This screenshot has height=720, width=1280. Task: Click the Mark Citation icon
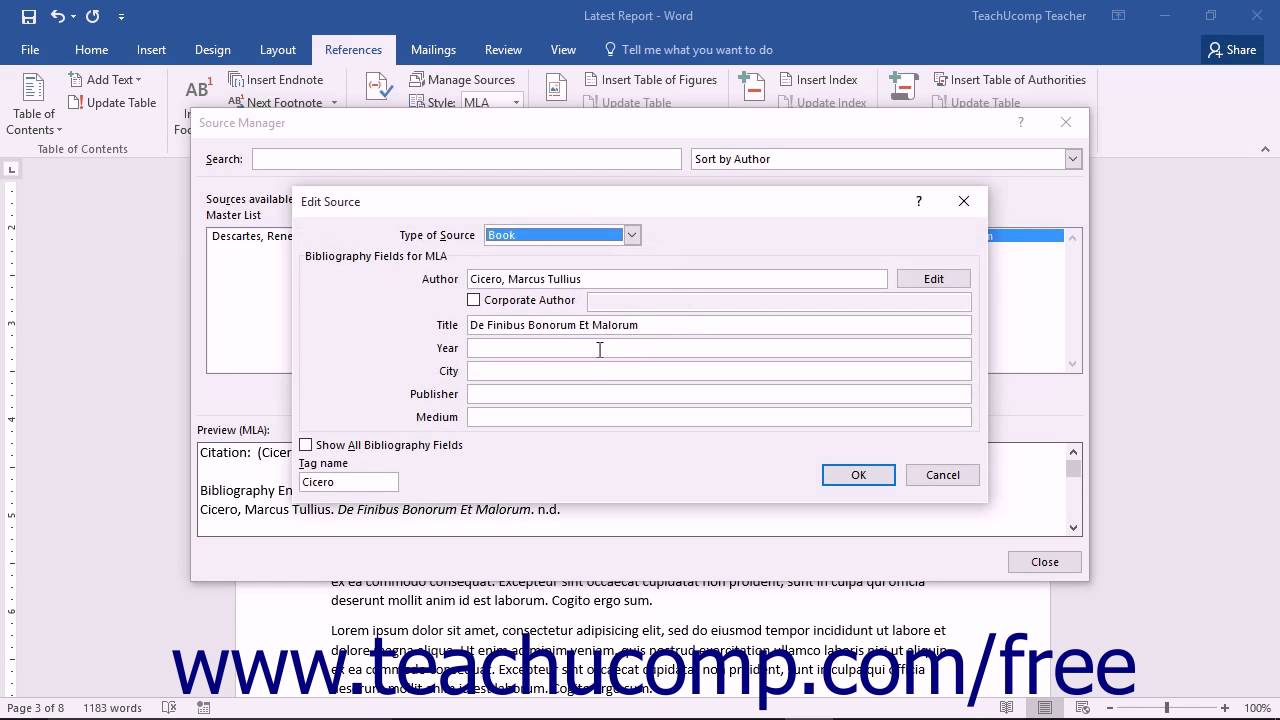pos(903,87)
